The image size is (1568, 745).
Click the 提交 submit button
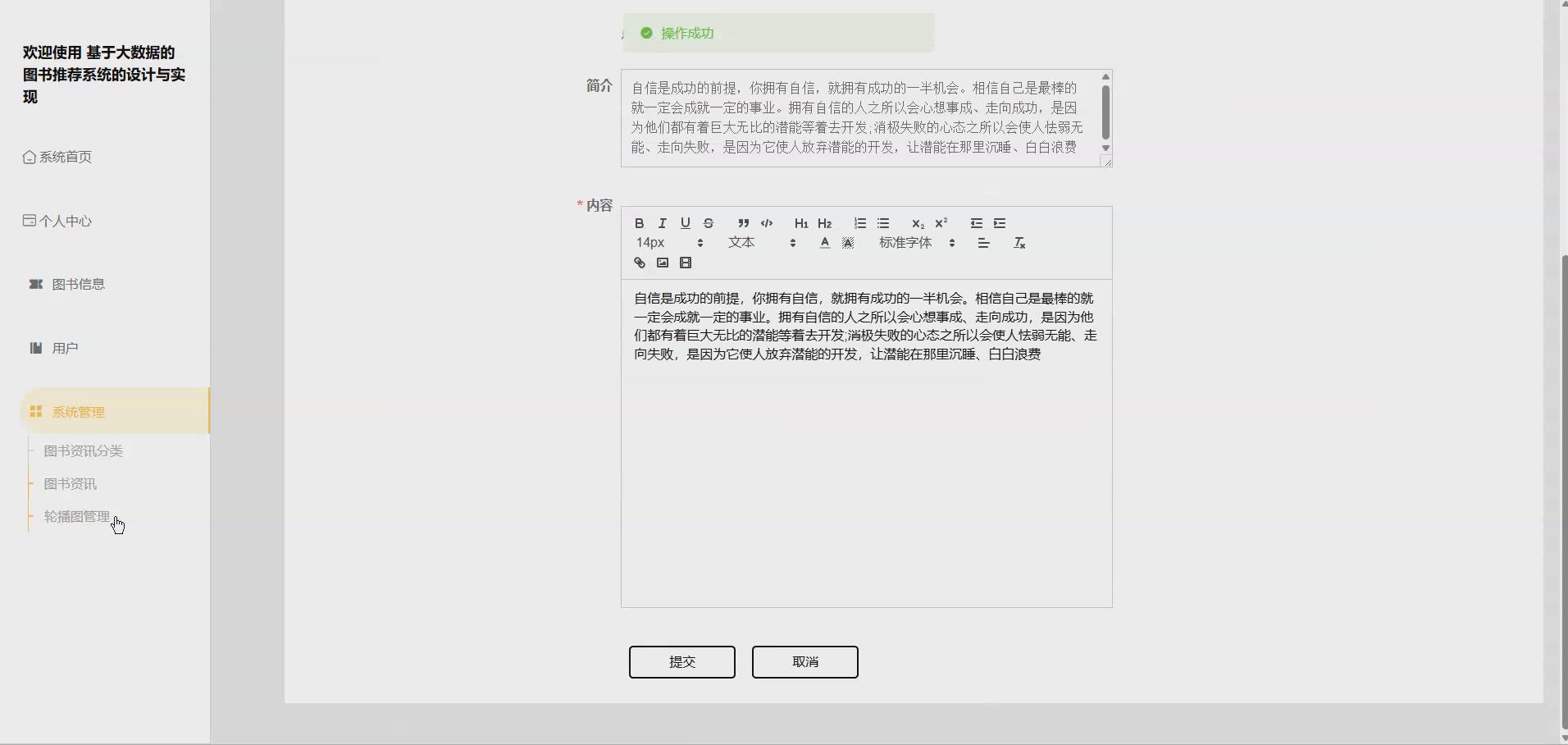[x=682, y=662]
